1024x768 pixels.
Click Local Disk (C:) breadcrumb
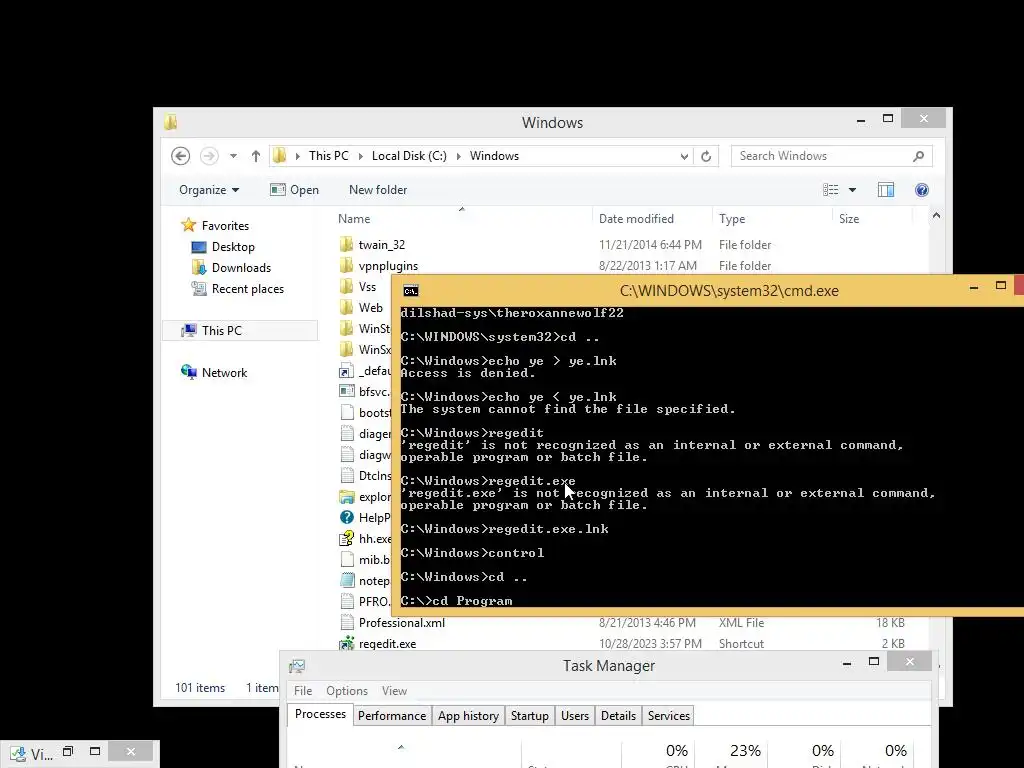pyautogui.click(x=409, y=156)
